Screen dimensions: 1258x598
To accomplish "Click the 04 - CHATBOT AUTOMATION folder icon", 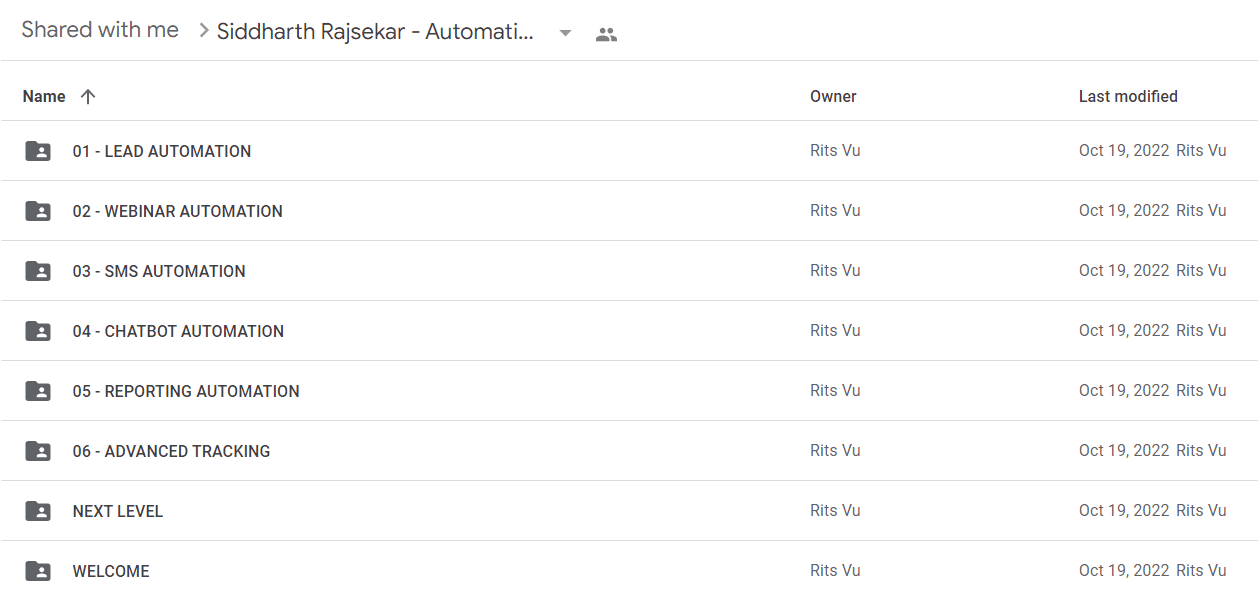I will [38, 331].
